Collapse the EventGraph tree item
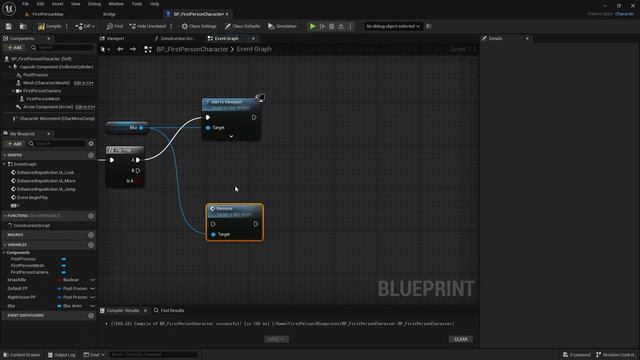640x360 pixels. 5,164
